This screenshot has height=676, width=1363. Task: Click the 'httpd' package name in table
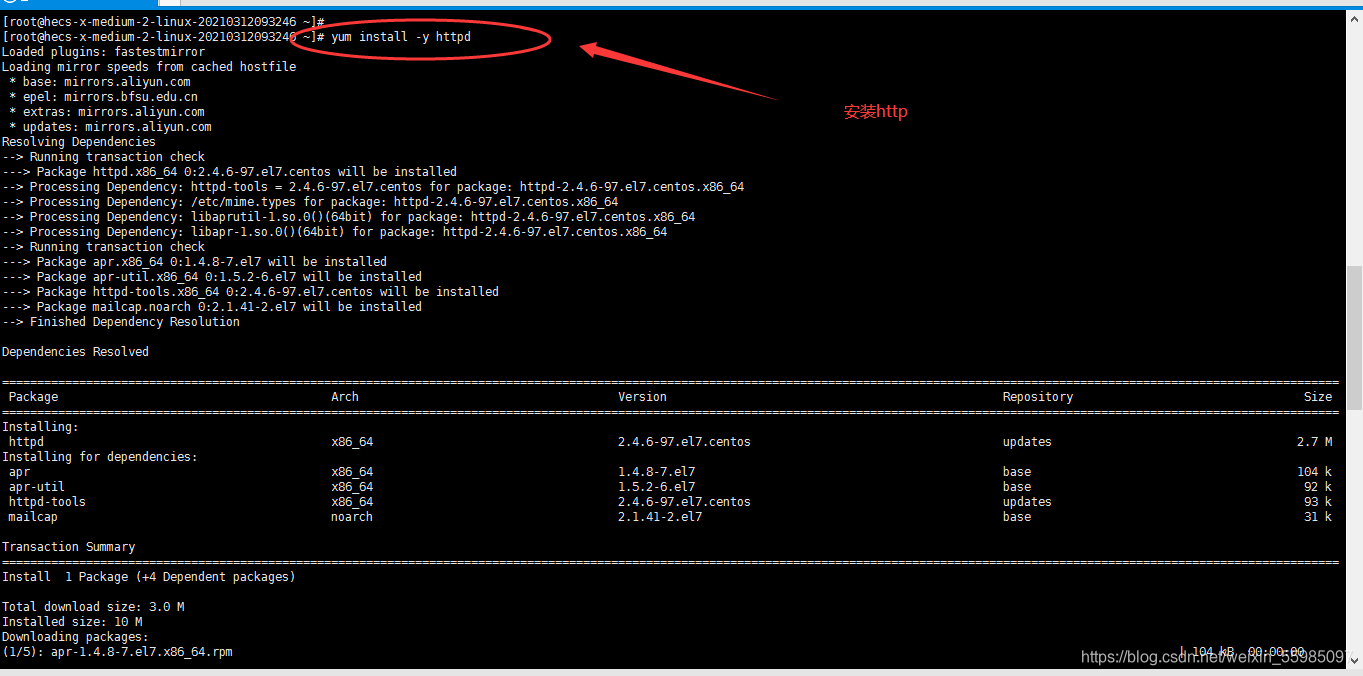26,442
